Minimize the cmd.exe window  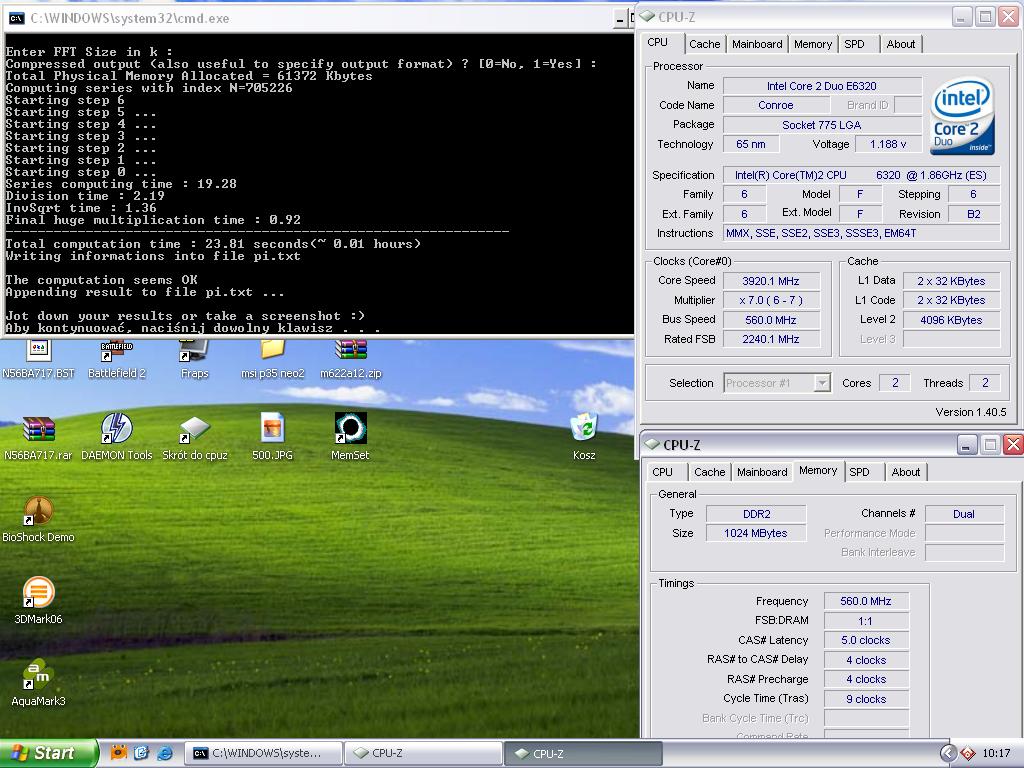tap(620, 19)
